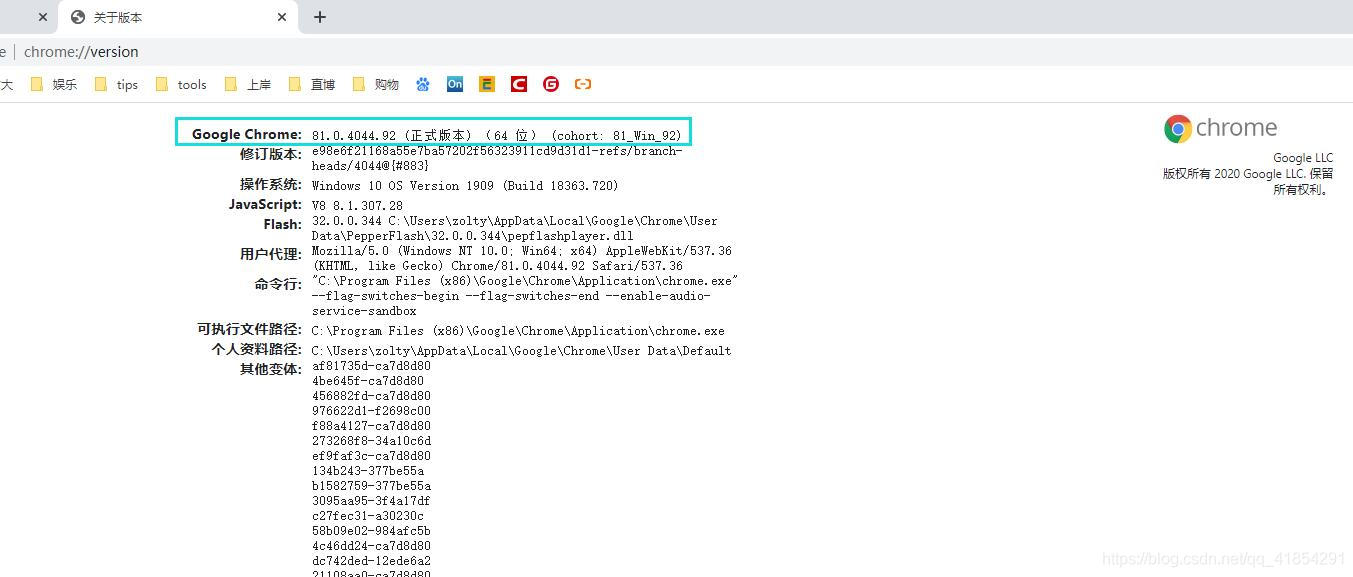This screenshot has width=1353, height=577.
Task: Open the tips bookmark folder
Action: [x=116, y=85]
